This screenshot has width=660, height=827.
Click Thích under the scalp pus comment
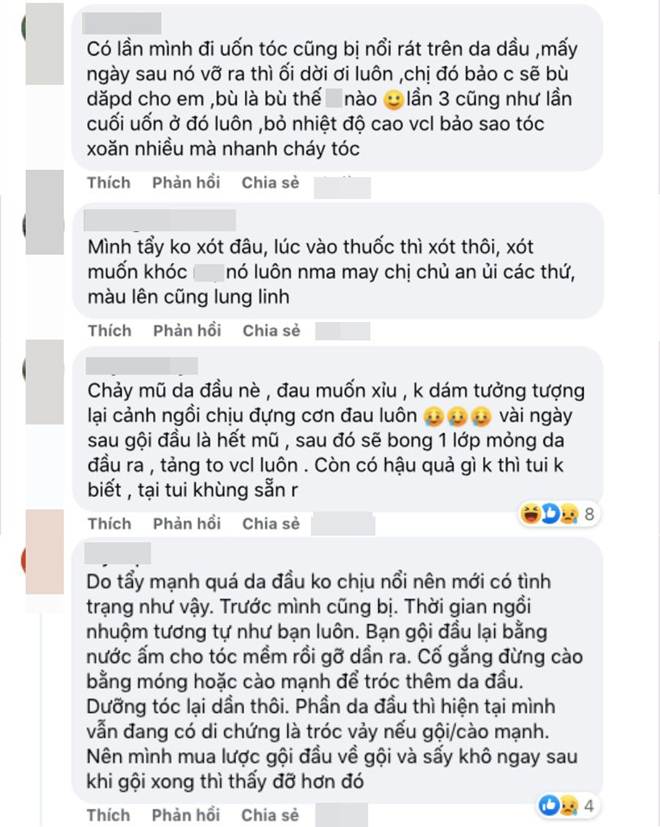coord(110,524)
